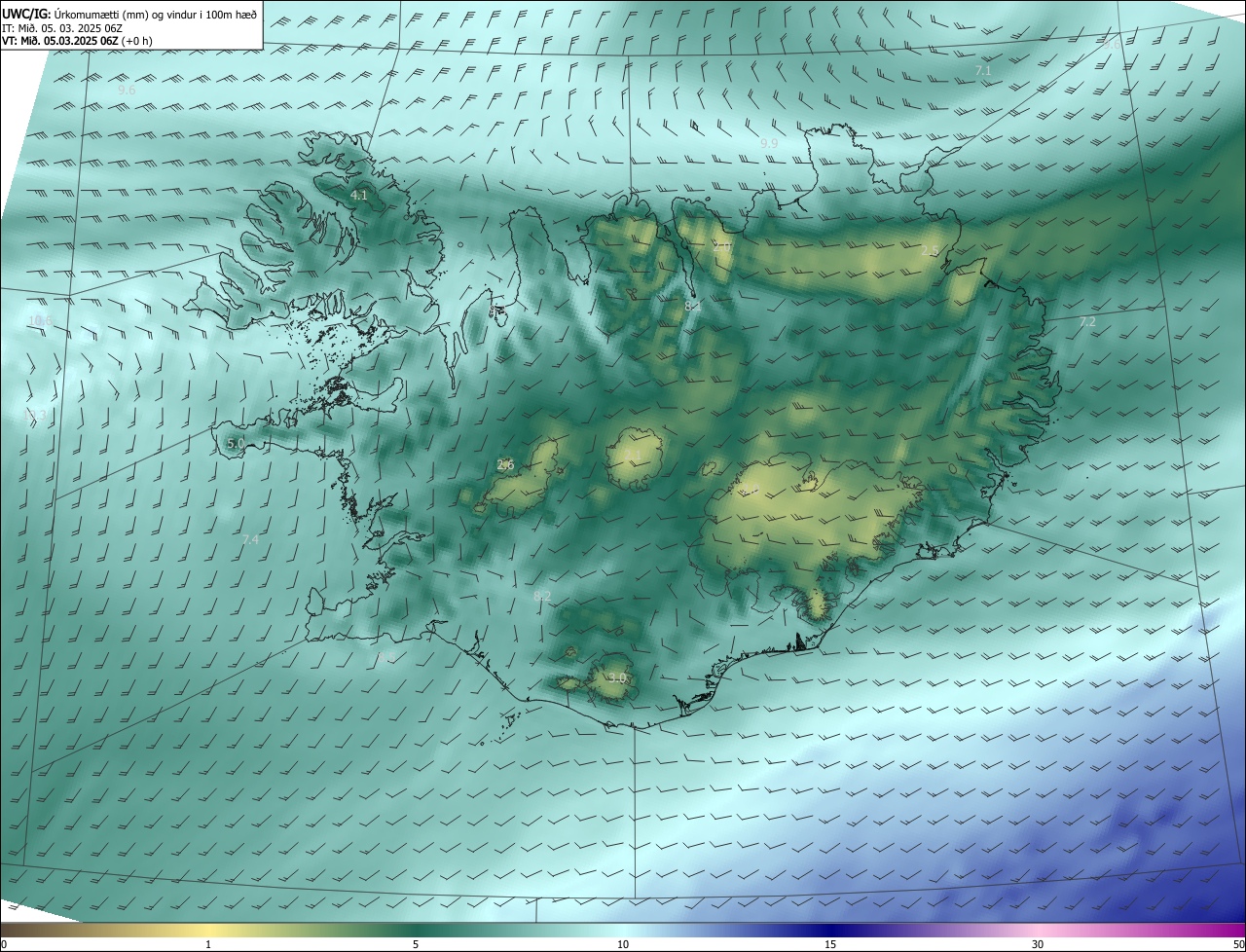This screenshot has width=1246, height=952.
Task: Click the 2.5 value in northeast Iceland
Action: click(930, 251)
